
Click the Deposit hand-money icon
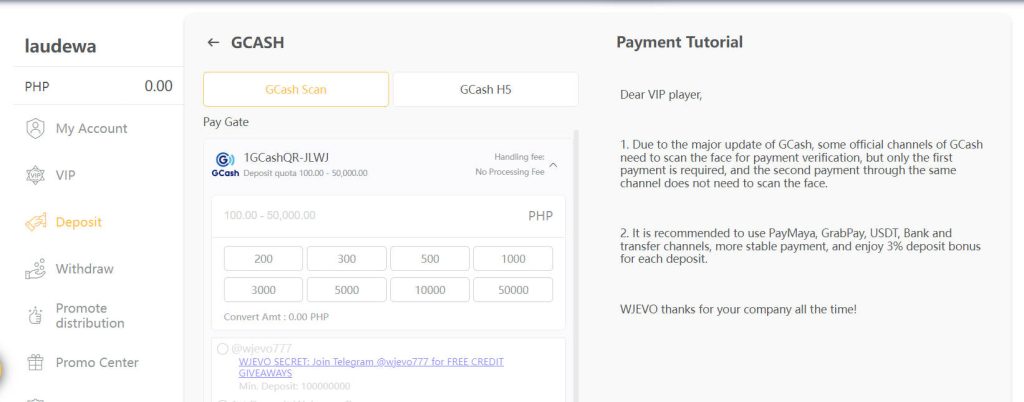coord(35,222)
